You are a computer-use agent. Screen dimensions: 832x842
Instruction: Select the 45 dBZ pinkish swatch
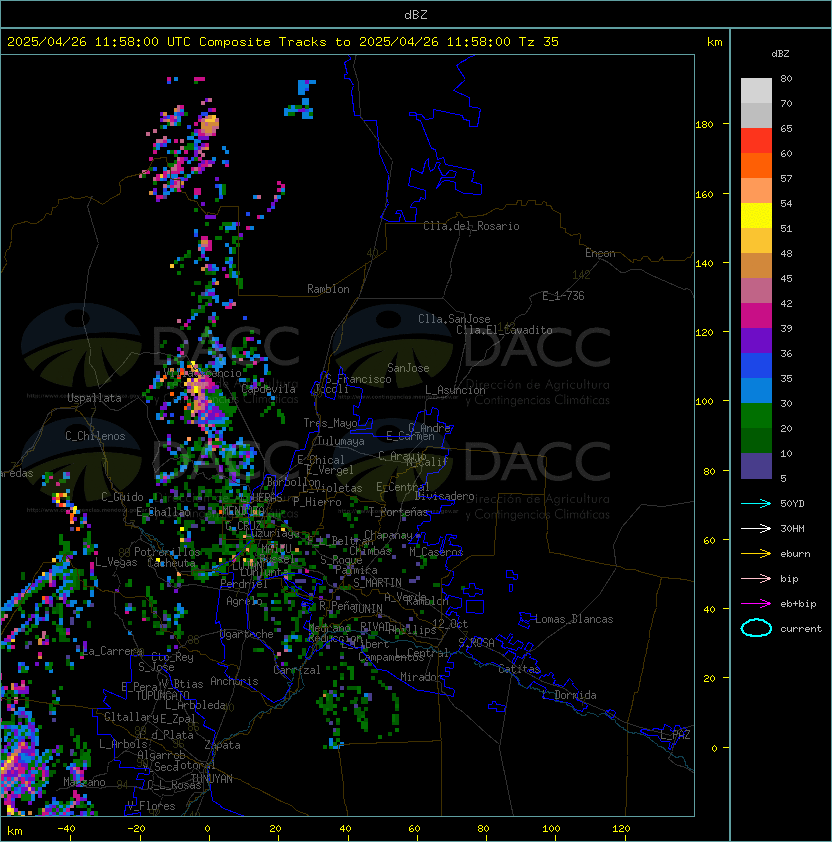(x=756, y=291)
